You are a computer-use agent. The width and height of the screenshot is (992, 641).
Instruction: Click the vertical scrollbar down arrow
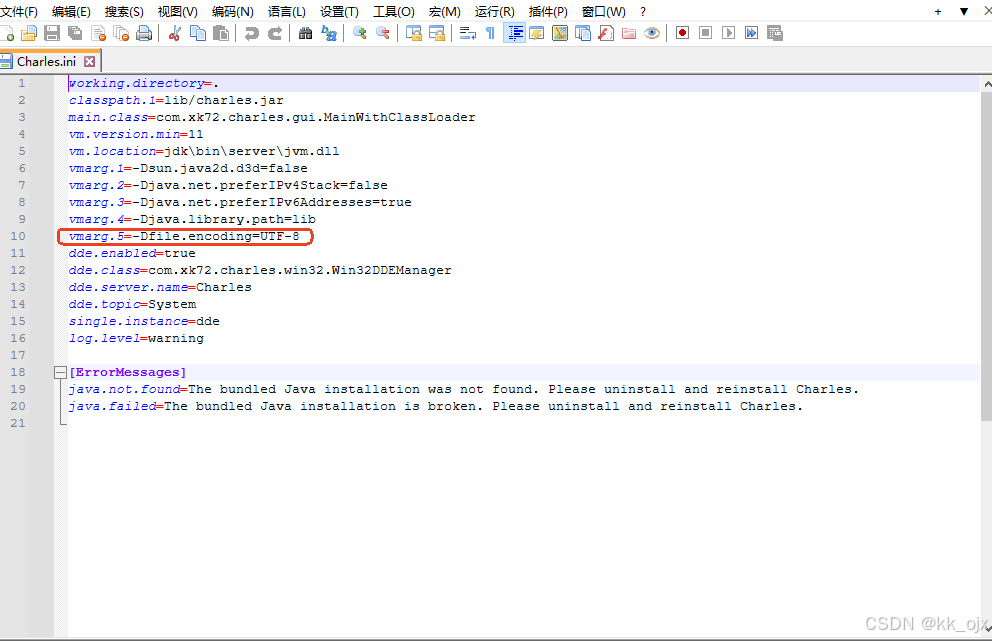coord(987,628)
